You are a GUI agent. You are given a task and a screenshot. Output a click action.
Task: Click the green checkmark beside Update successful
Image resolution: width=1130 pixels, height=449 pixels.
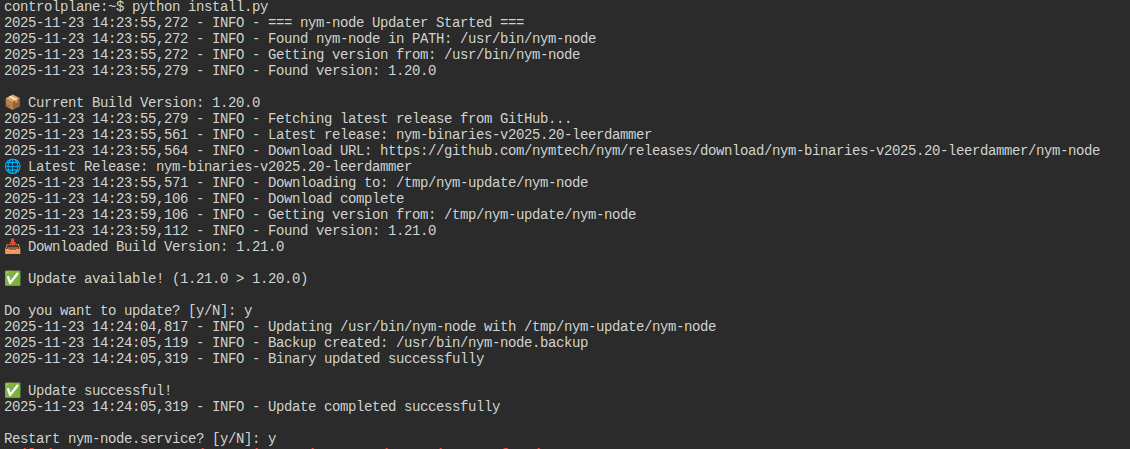pyautogui.click(x=12, y=390)
